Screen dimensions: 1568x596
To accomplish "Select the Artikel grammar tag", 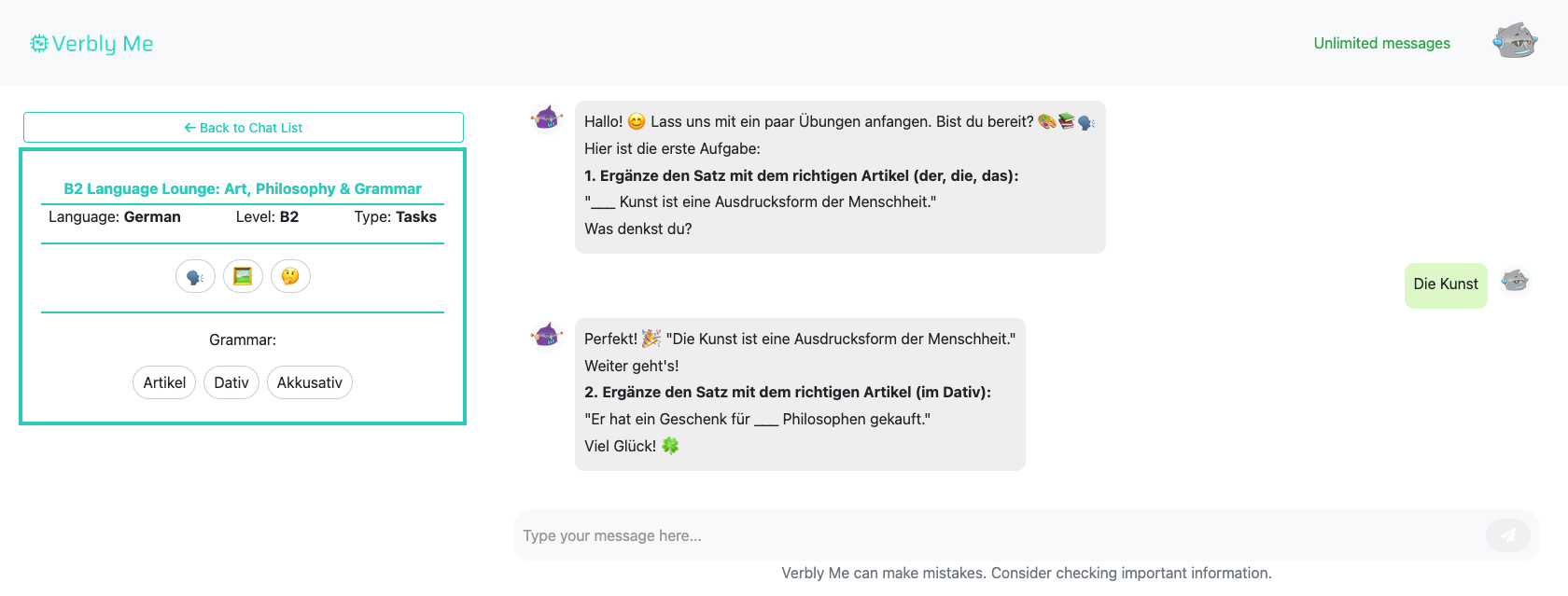I will [164, 382].
